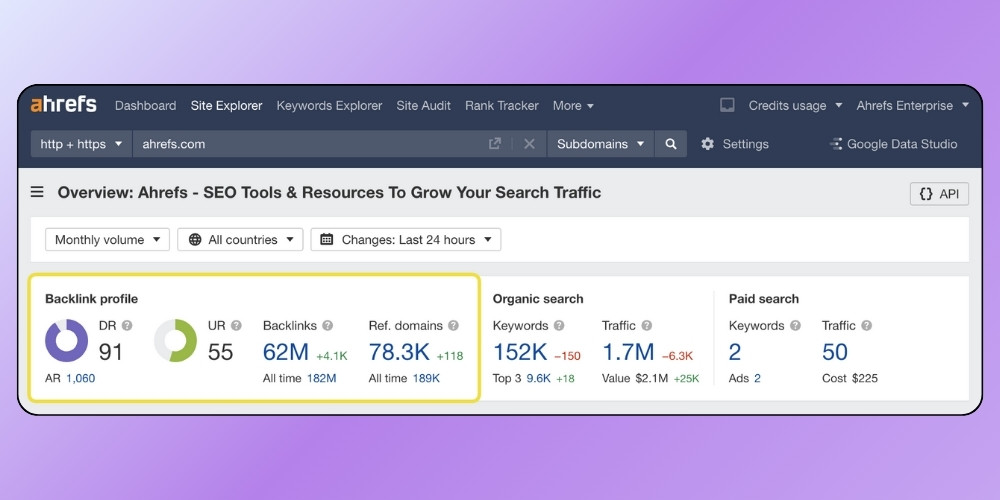This screenshot has width=1000, height=500.
Task: Open the 78.3K referring domains link
Action: pos(399,352)
